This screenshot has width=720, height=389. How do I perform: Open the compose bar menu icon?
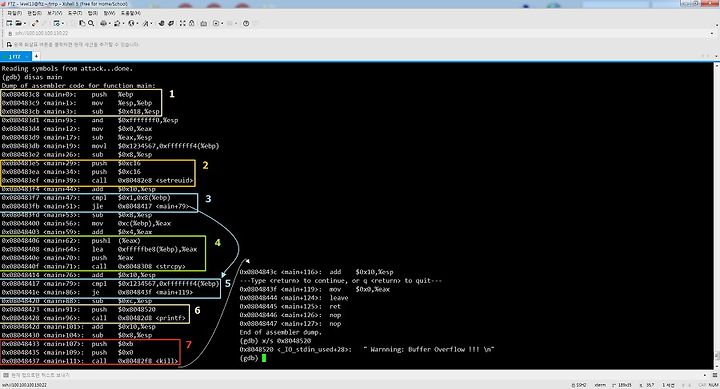(715, 375)
